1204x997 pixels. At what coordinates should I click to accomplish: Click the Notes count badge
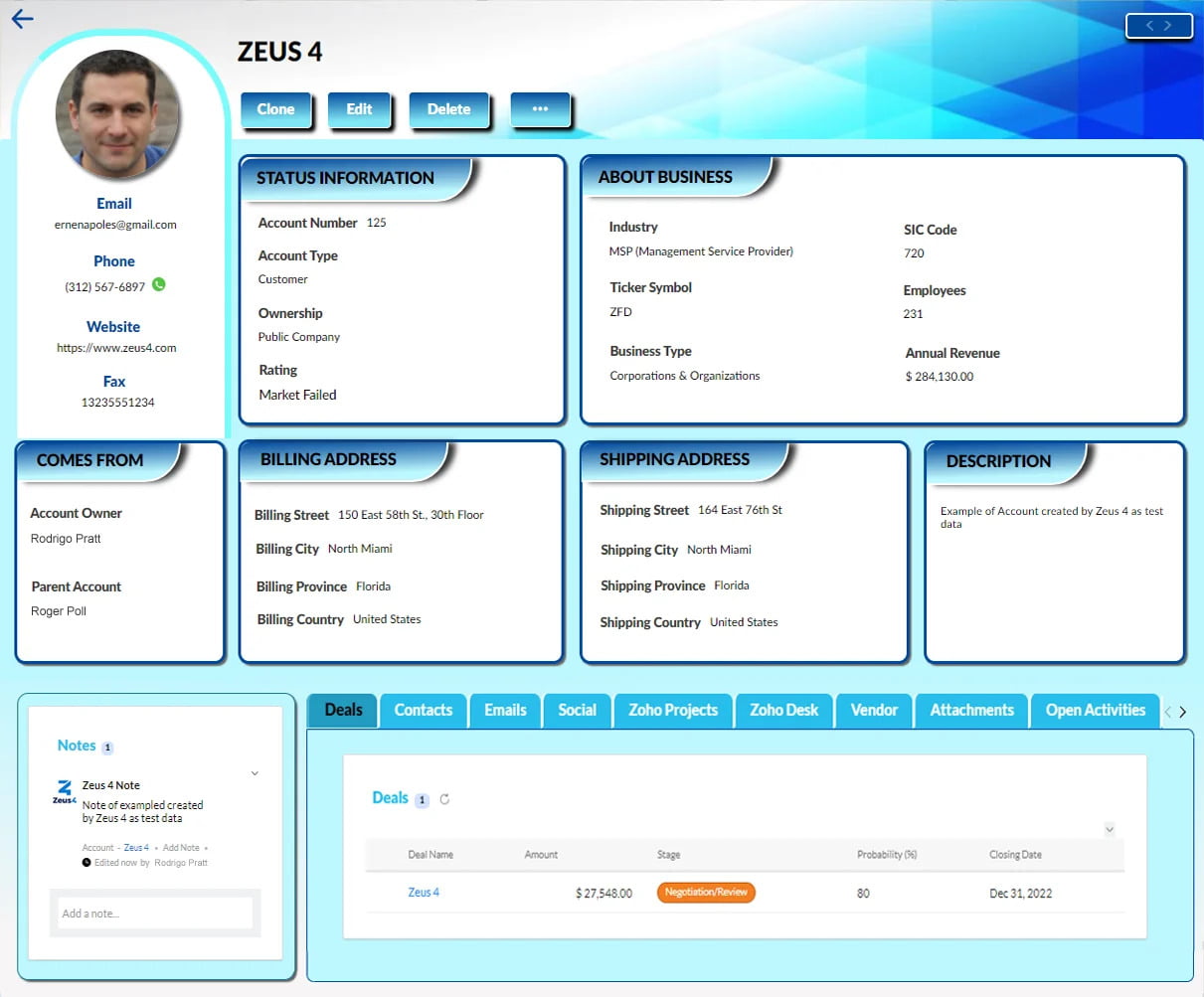(x=107, y=748)
